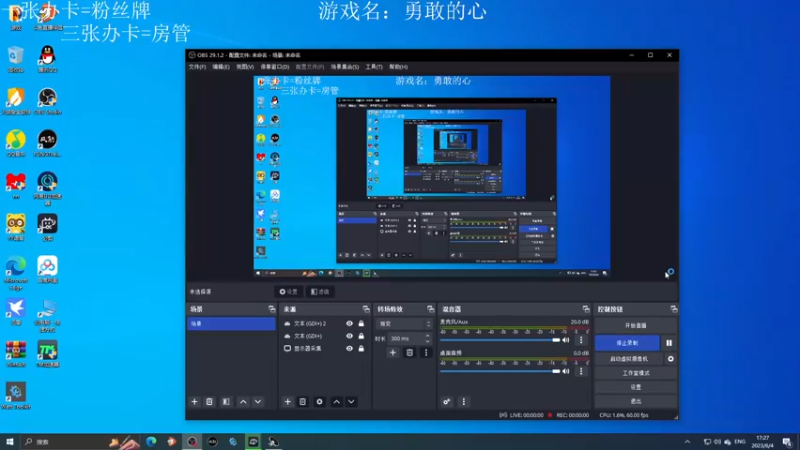Image resolution: width=800 pixels, height=450 pixels.
Task: Click the Windows Start button
Action: pyautogui.click(x=10, y=442)
